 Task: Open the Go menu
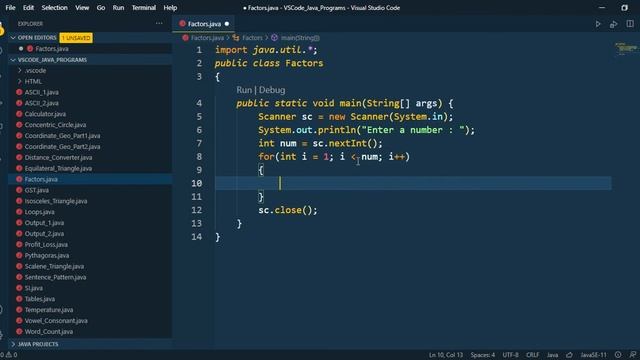tap(101, 8)
